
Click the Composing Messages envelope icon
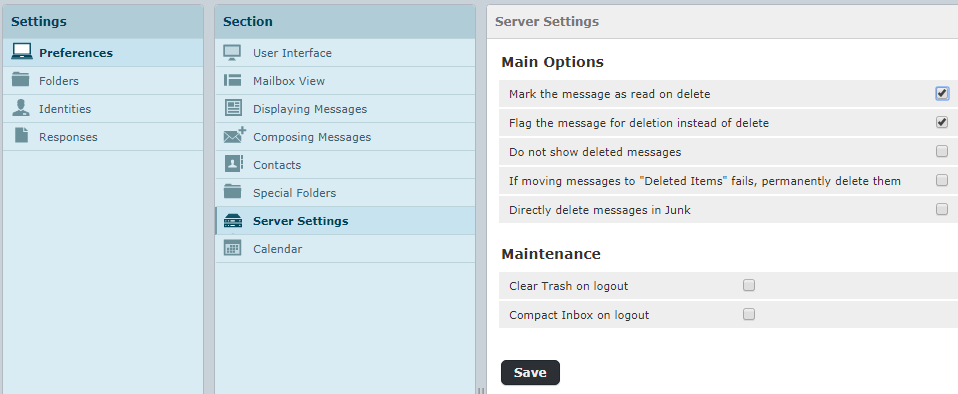tap(235, 136)
